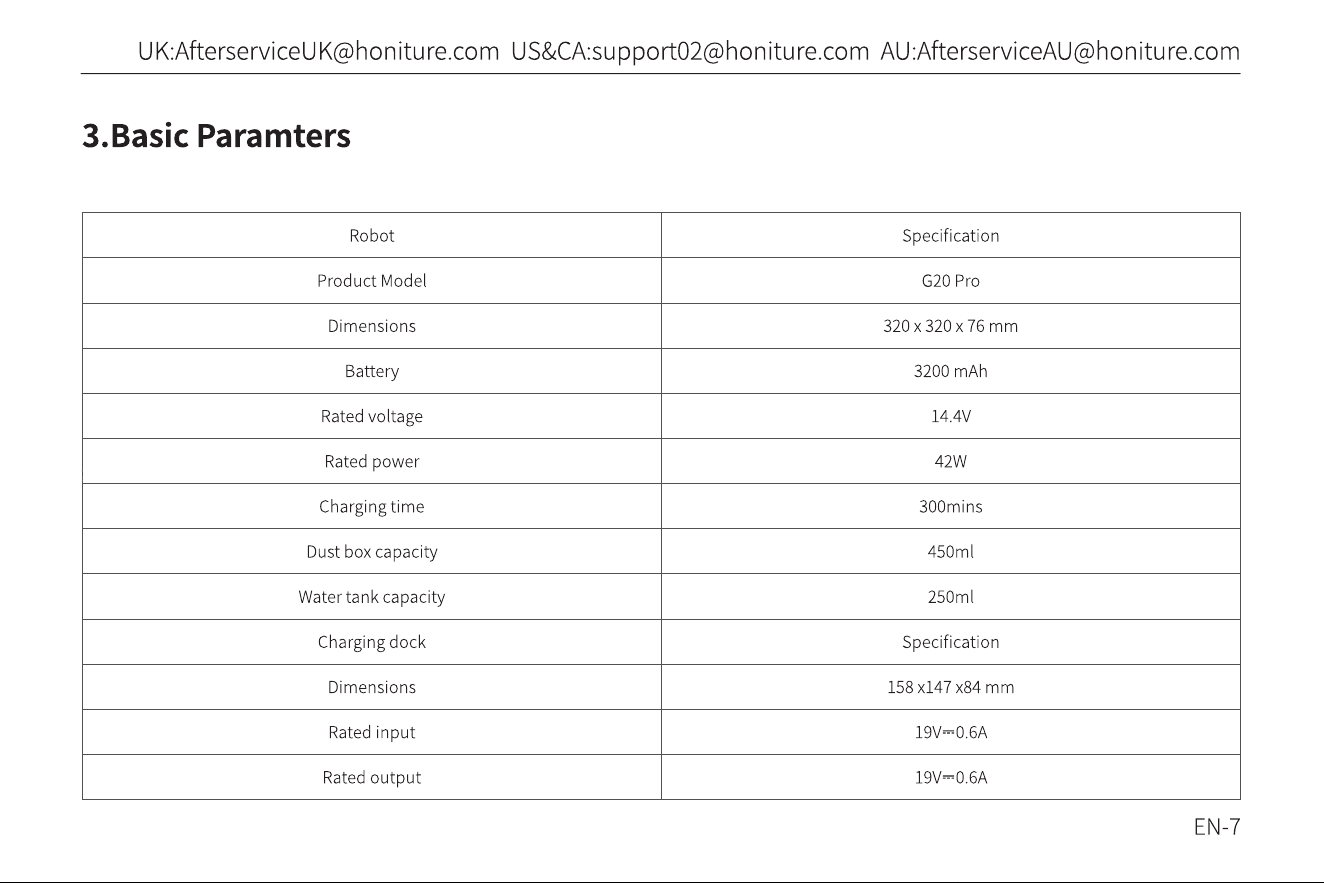Image resolution: width=1324 pixels, height=883 pixels.
Task: Click the 450ml dust box value
Action: pyautogui.click(x=951, y=552)
